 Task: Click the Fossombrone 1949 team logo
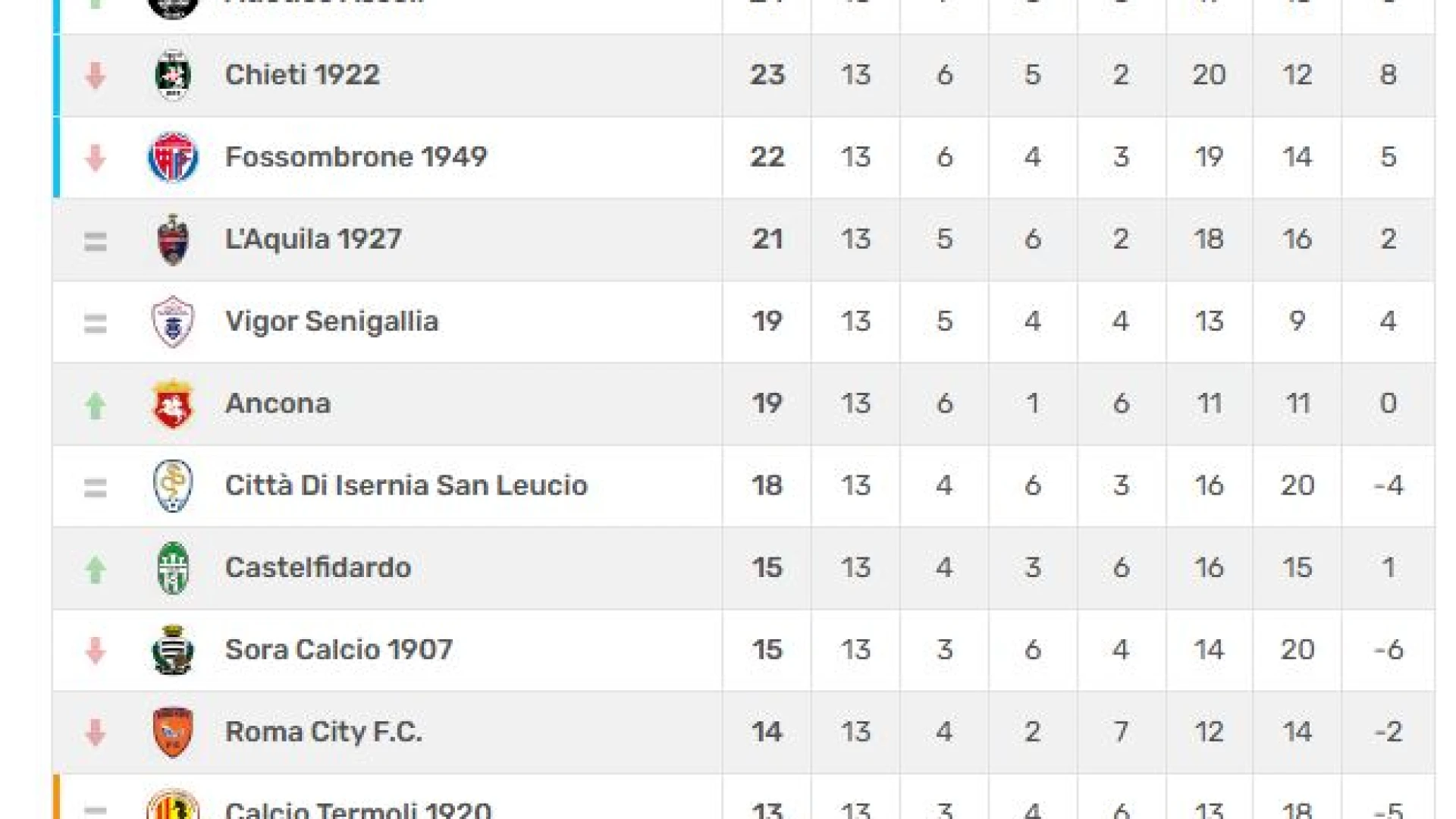(173, 158)
